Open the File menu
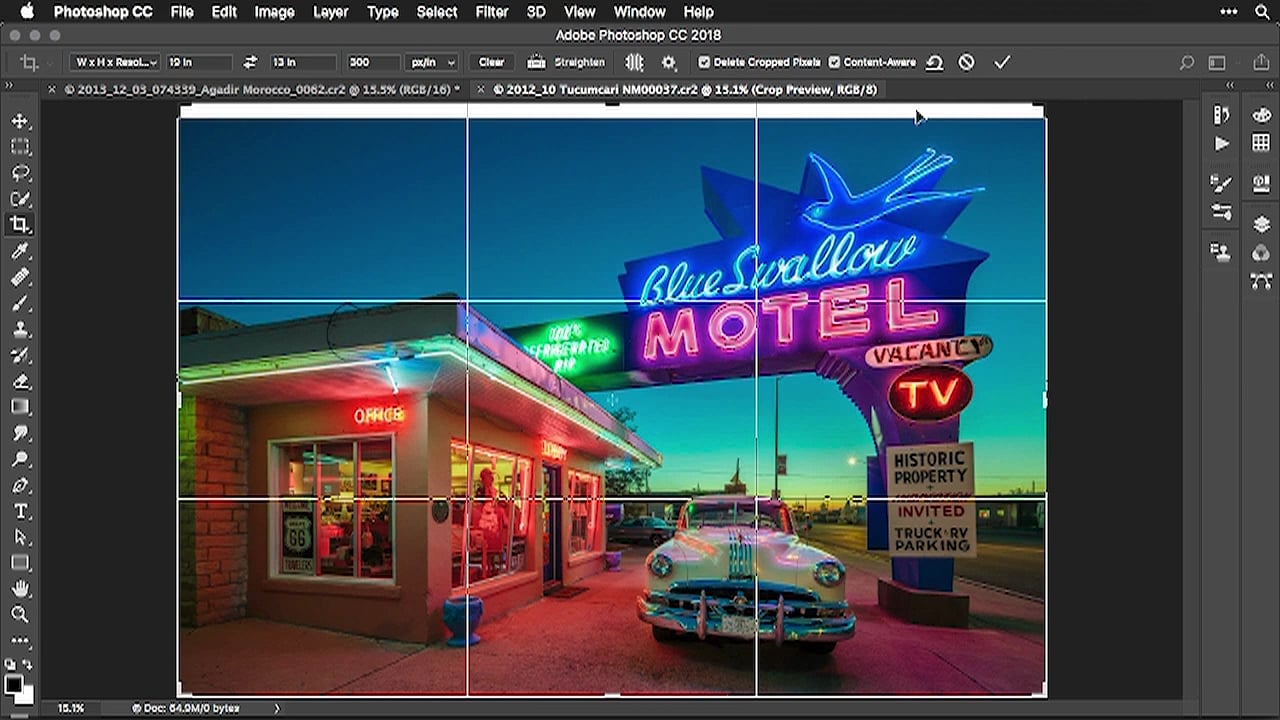Screen dimensions: 1280x720 182,12
